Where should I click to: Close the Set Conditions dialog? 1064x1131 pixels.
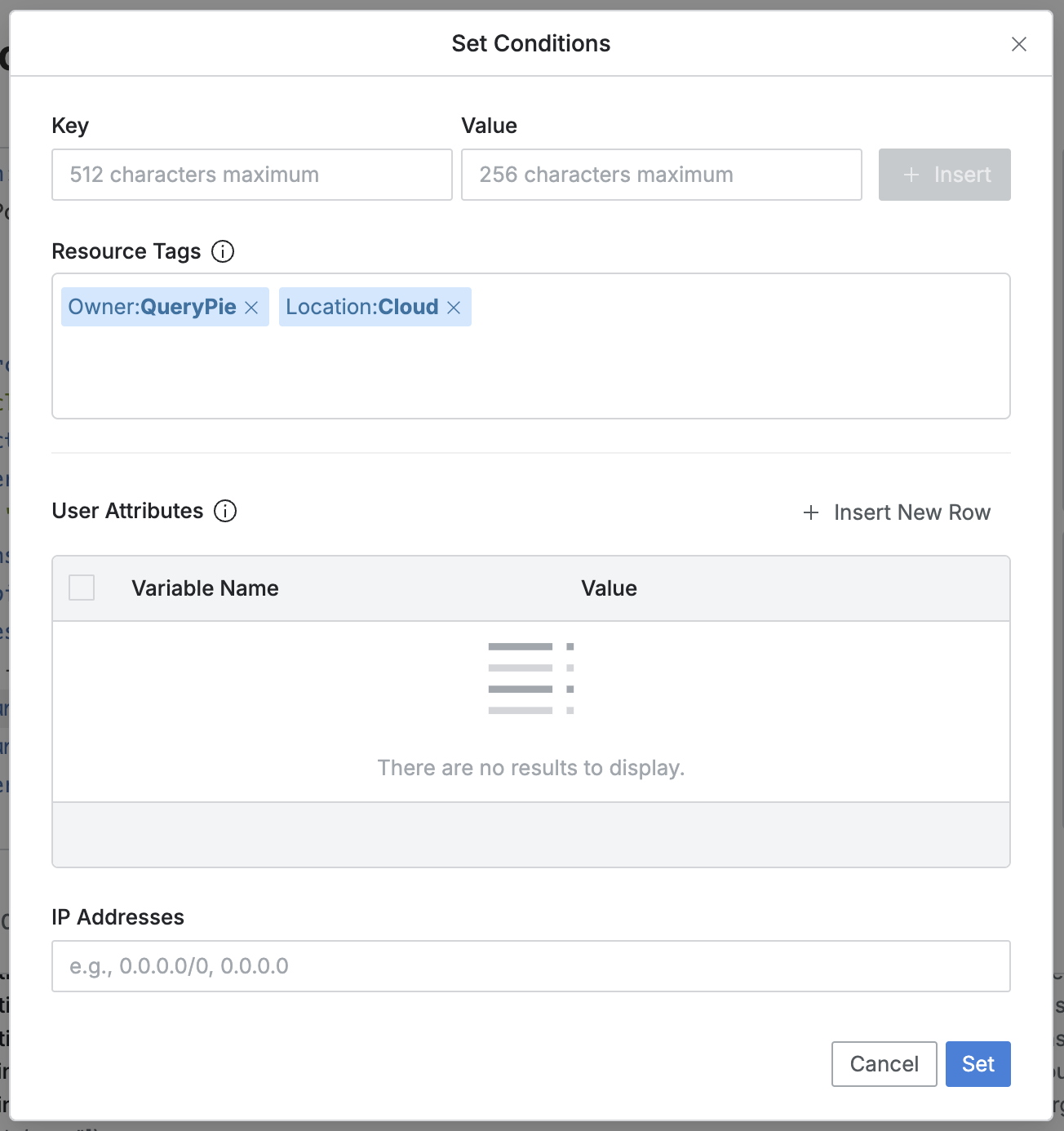click(1018, 44)
